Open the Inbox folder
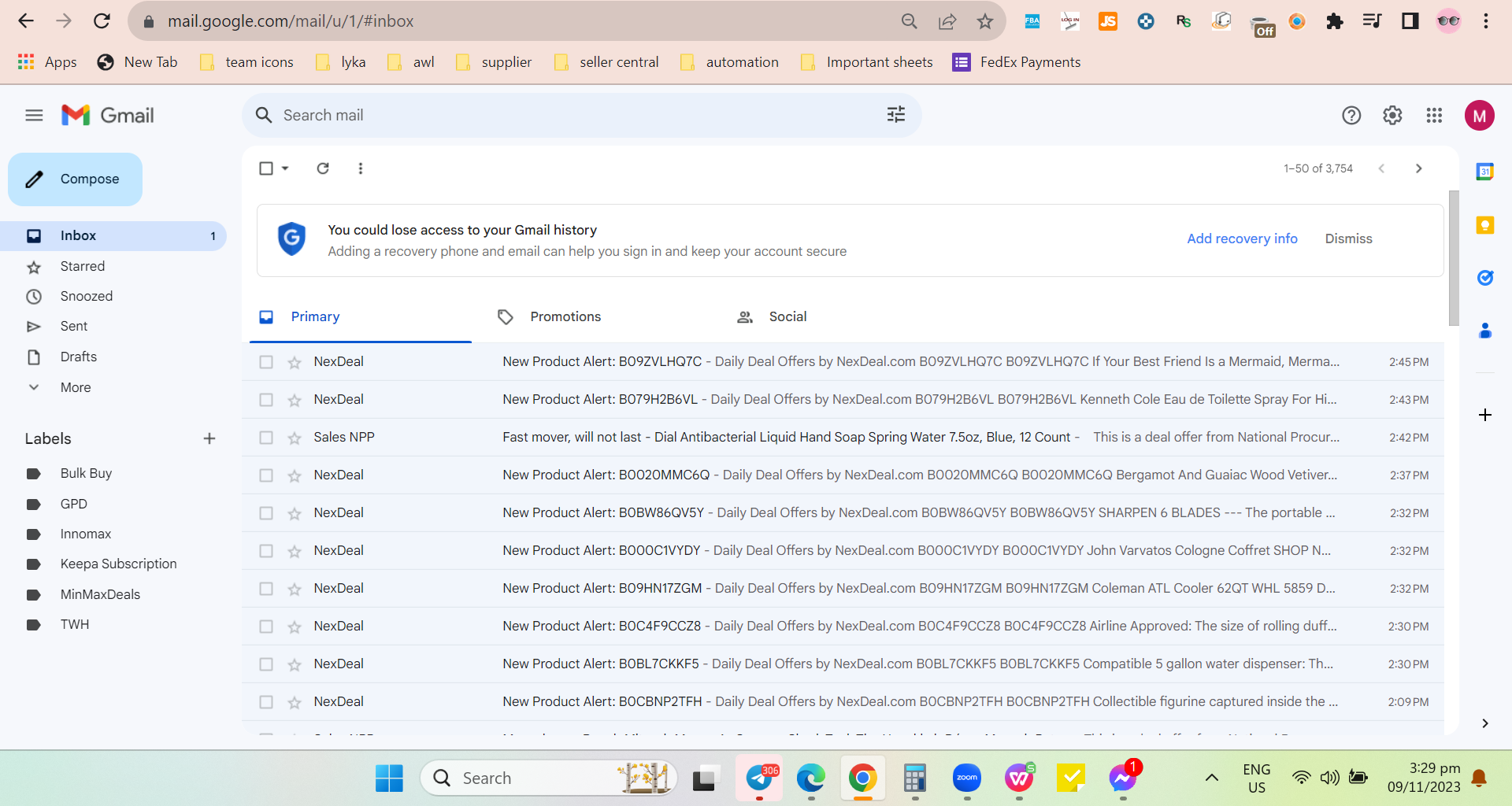This screenshot has height=806, width=1512. pos(113,235)
